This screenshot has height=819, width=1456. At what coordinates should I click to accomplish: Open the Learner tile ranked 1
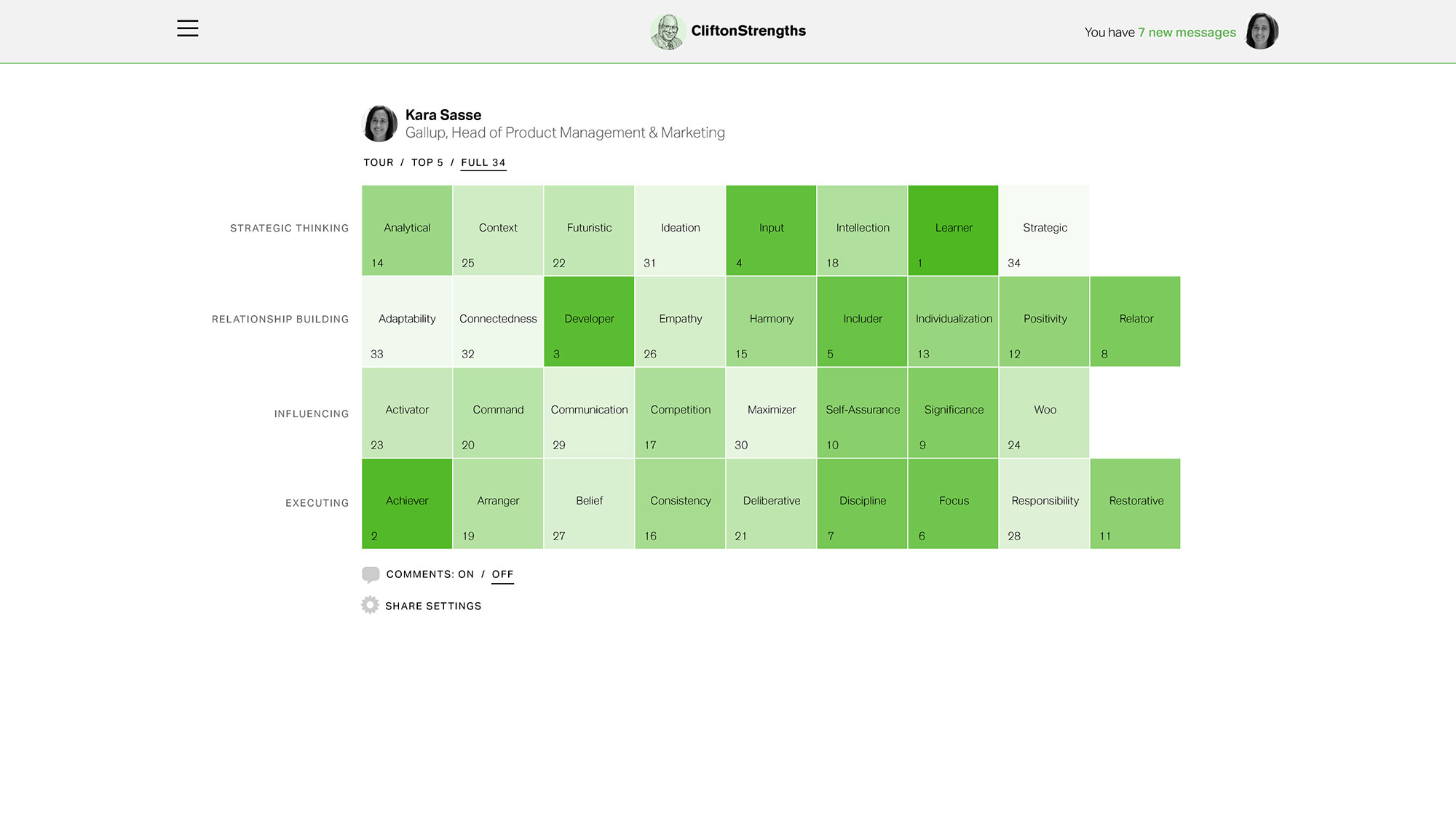click(x=953, y=231)
